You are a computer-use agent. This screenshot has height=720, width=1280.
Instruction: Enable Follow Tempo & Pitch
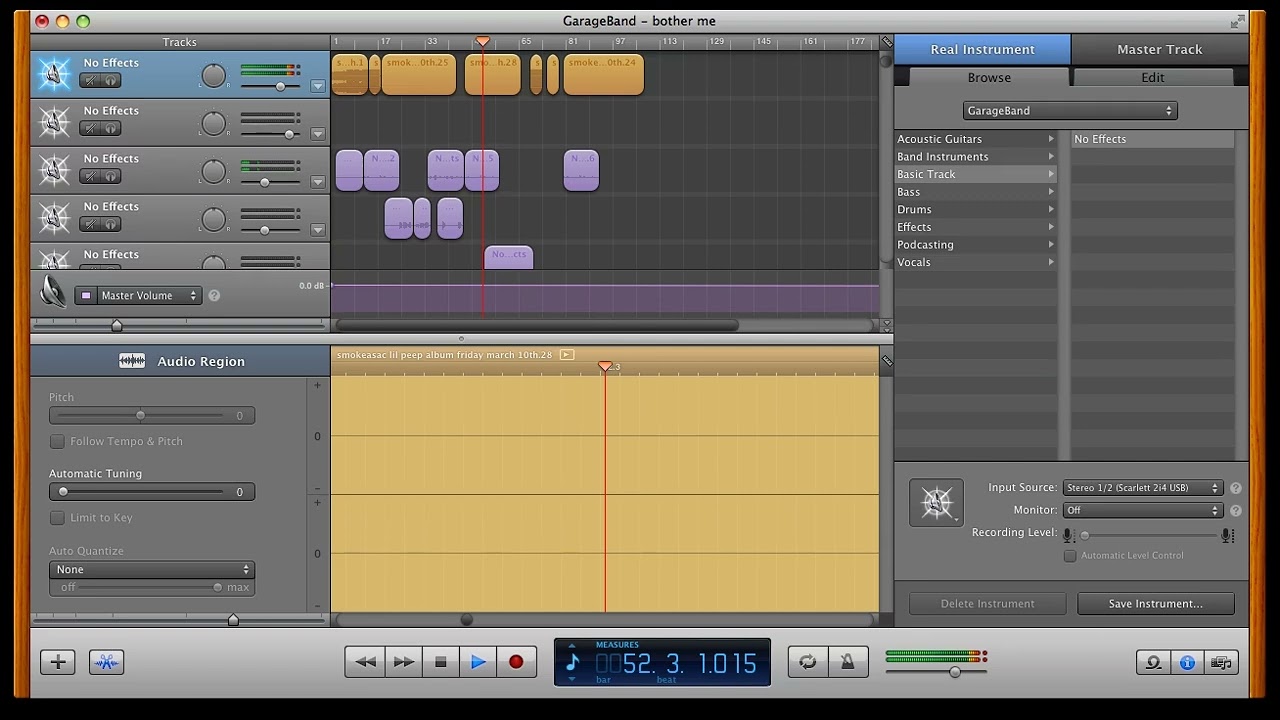point(58,441)
